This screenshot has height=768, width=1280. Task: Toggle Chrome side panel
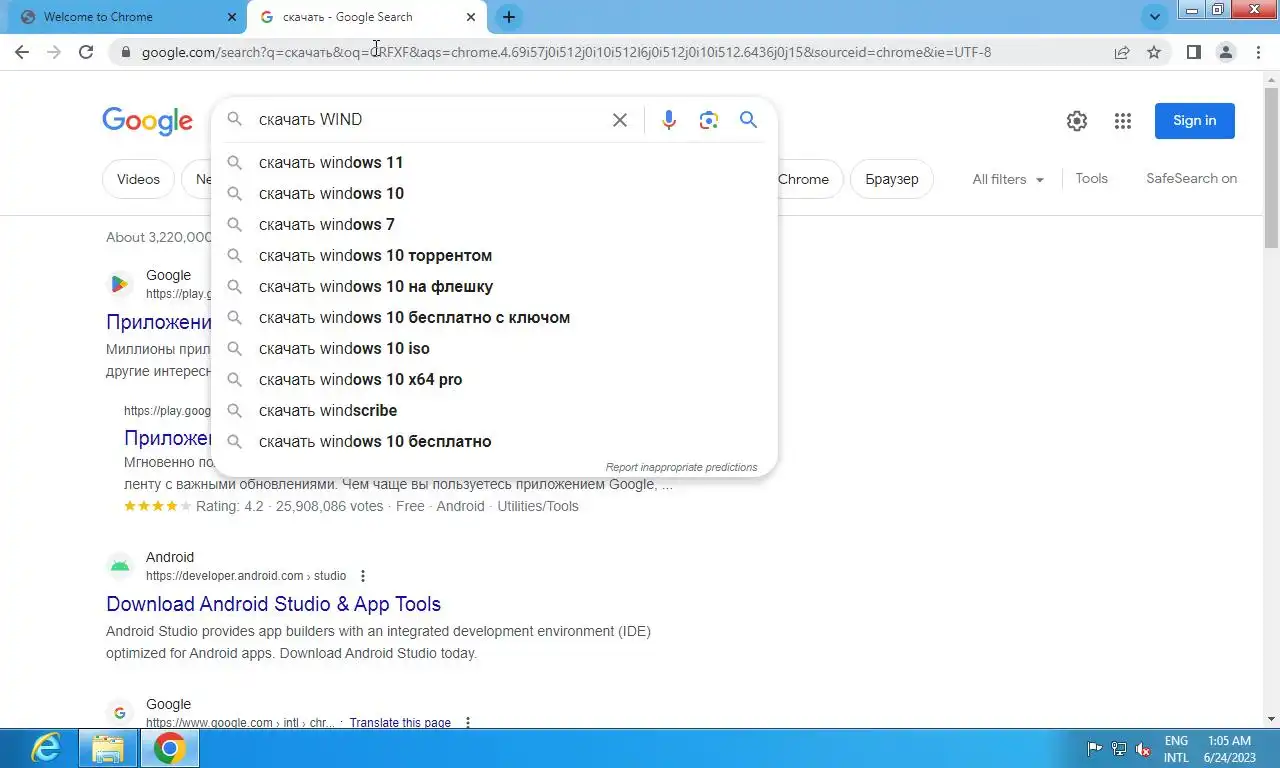1193,52
